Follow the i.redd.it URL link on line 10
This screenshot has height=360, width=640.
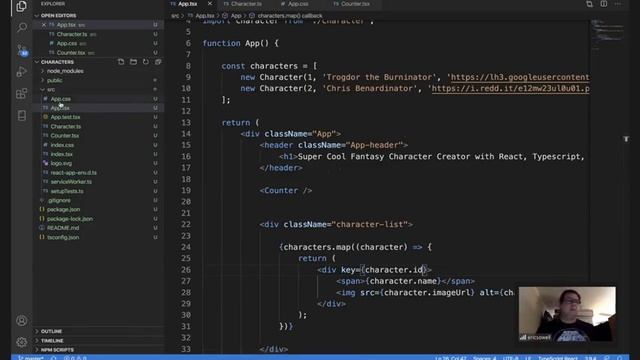click(x=510, y=88)
